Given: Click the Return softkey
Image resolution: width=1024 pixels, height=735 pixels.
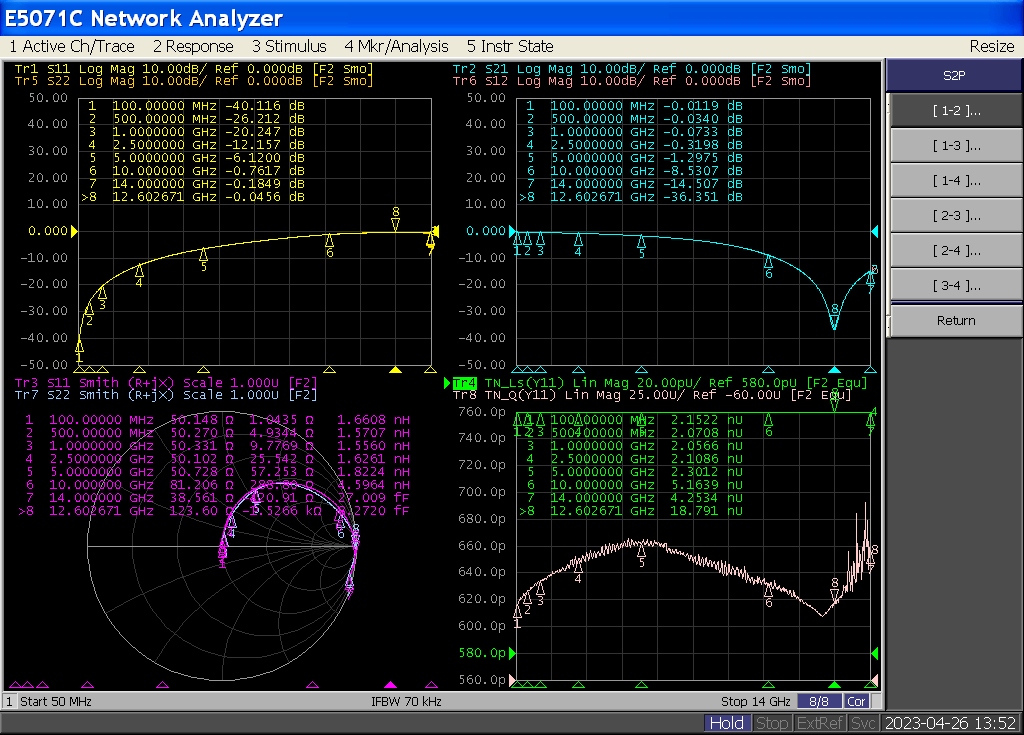Looking at the screenshot, I should 956,321.
